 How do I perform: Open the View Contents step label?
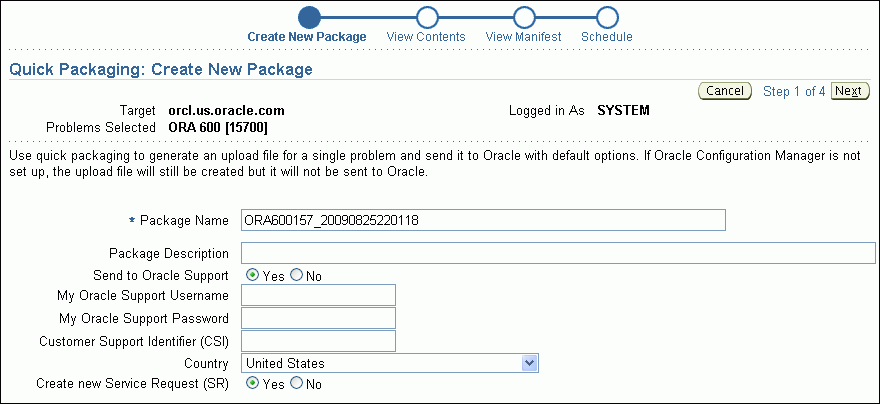[426, 37]
